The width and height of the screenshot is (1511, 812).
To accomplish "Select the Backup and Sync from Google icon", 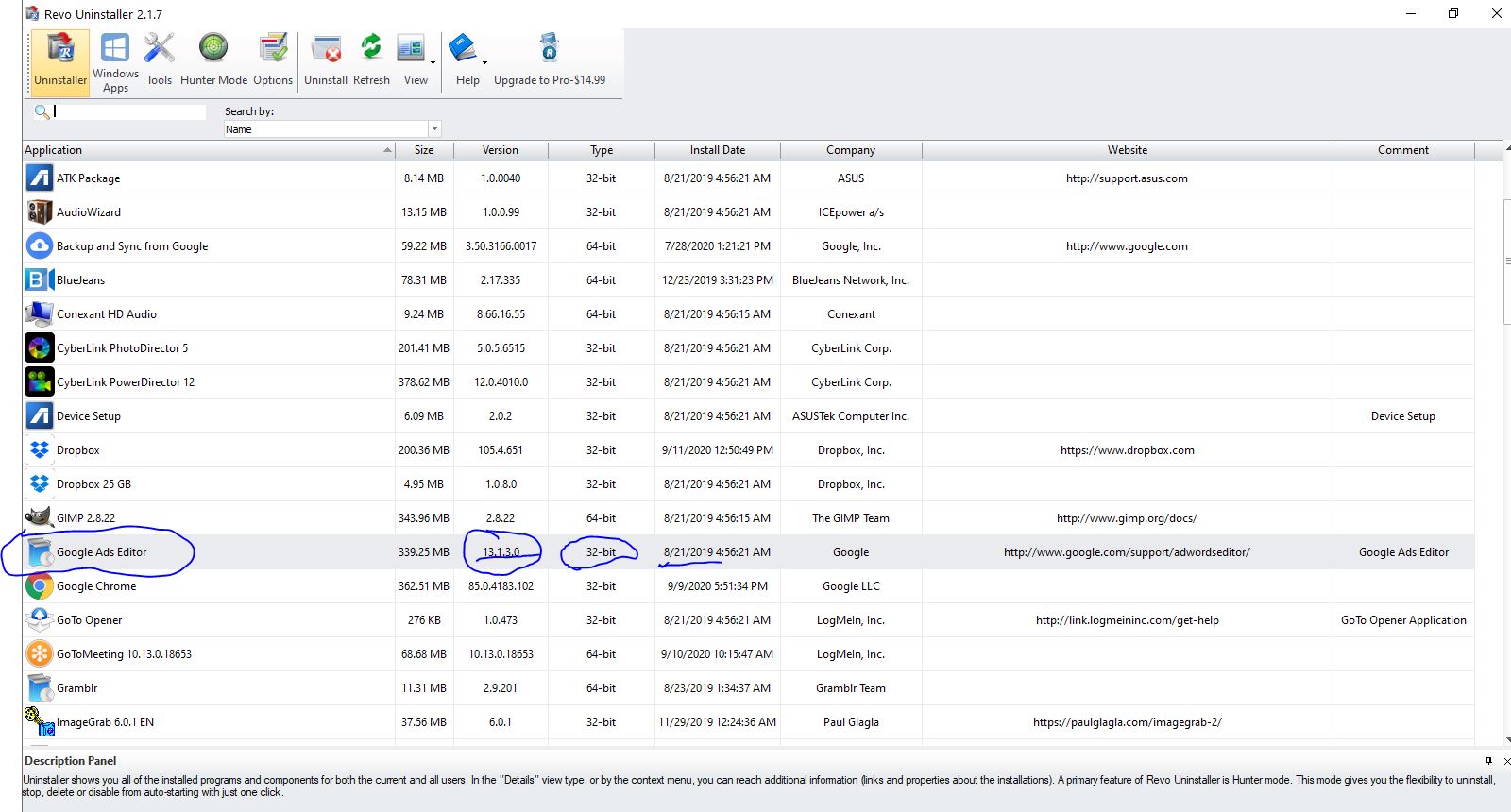I will point(39,245).
